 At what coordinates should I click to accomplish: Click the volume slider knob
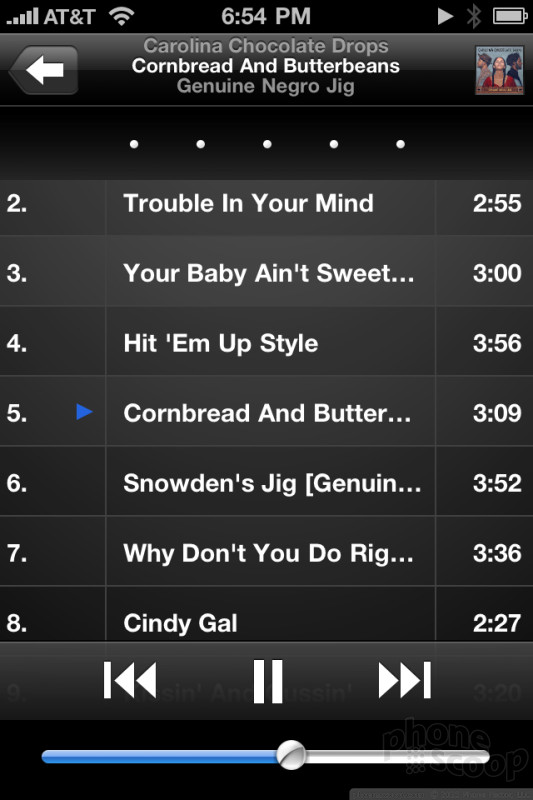click(x=291, y=755)
